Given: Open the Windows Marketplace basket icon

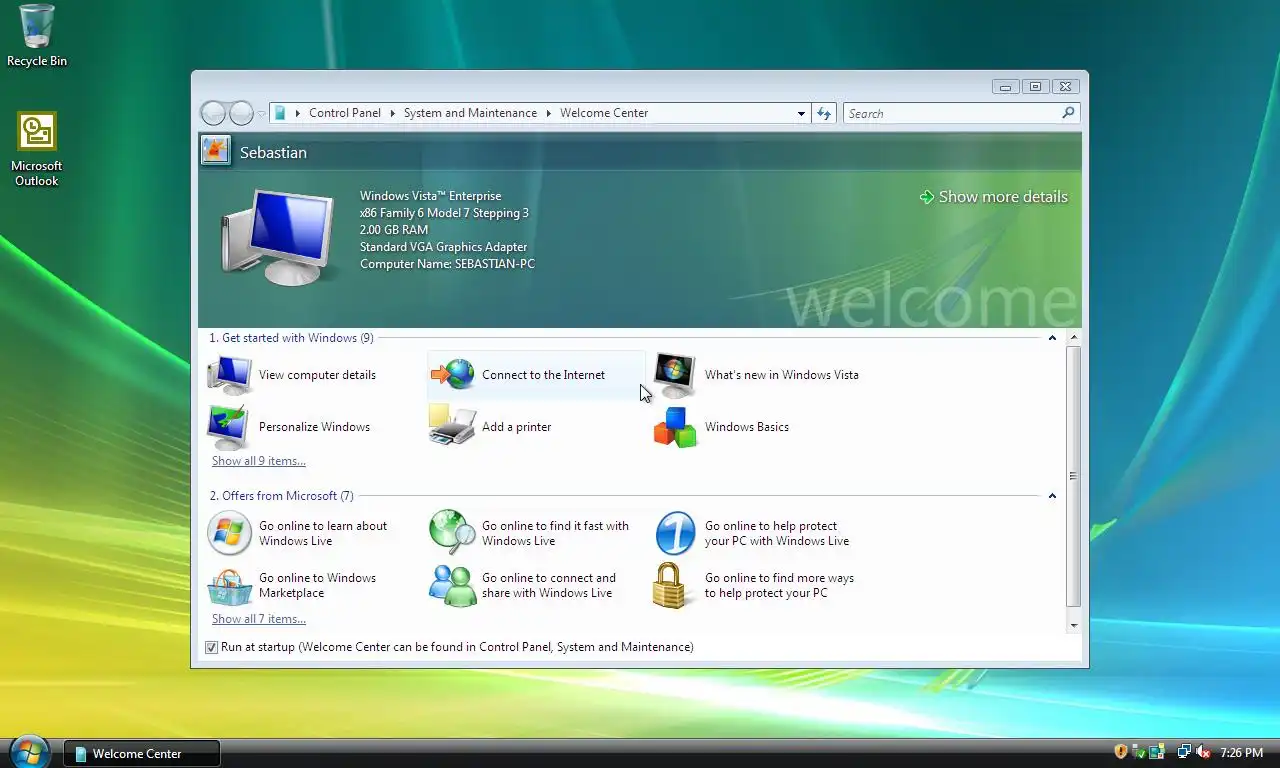Looking at the screenshot, I should 229,585.
